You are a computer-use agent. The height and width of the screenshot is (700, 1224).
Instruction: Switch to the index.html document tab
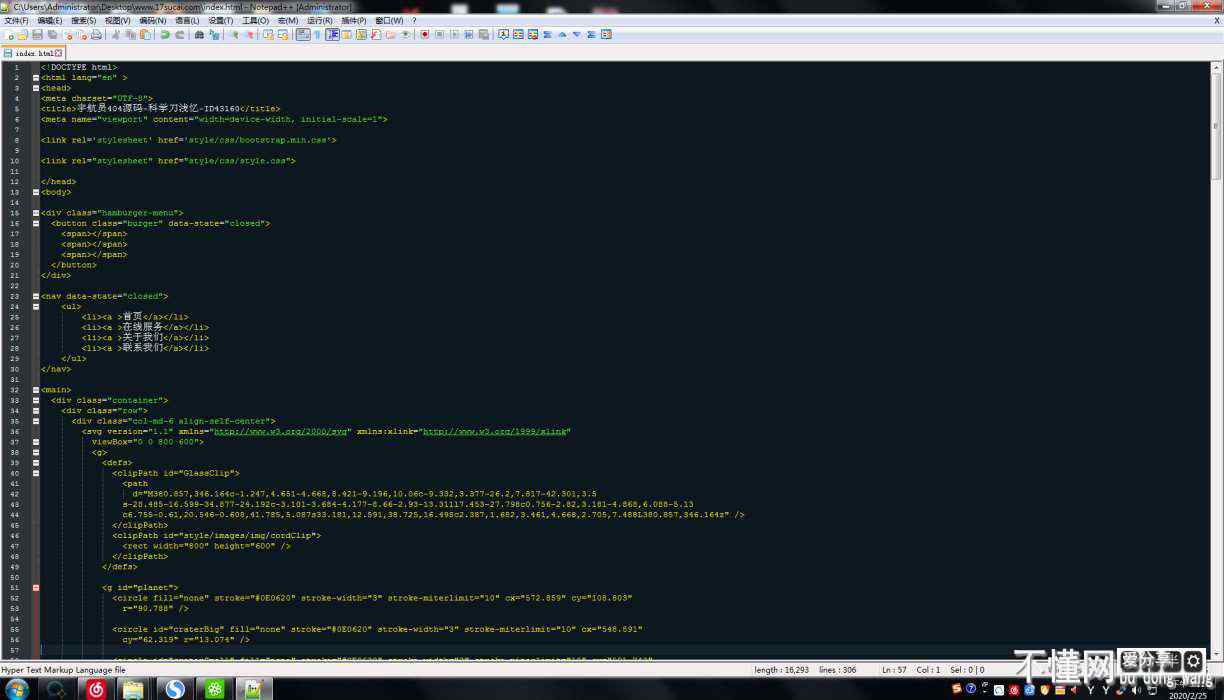pyautogui.click(x=33, y=53)
